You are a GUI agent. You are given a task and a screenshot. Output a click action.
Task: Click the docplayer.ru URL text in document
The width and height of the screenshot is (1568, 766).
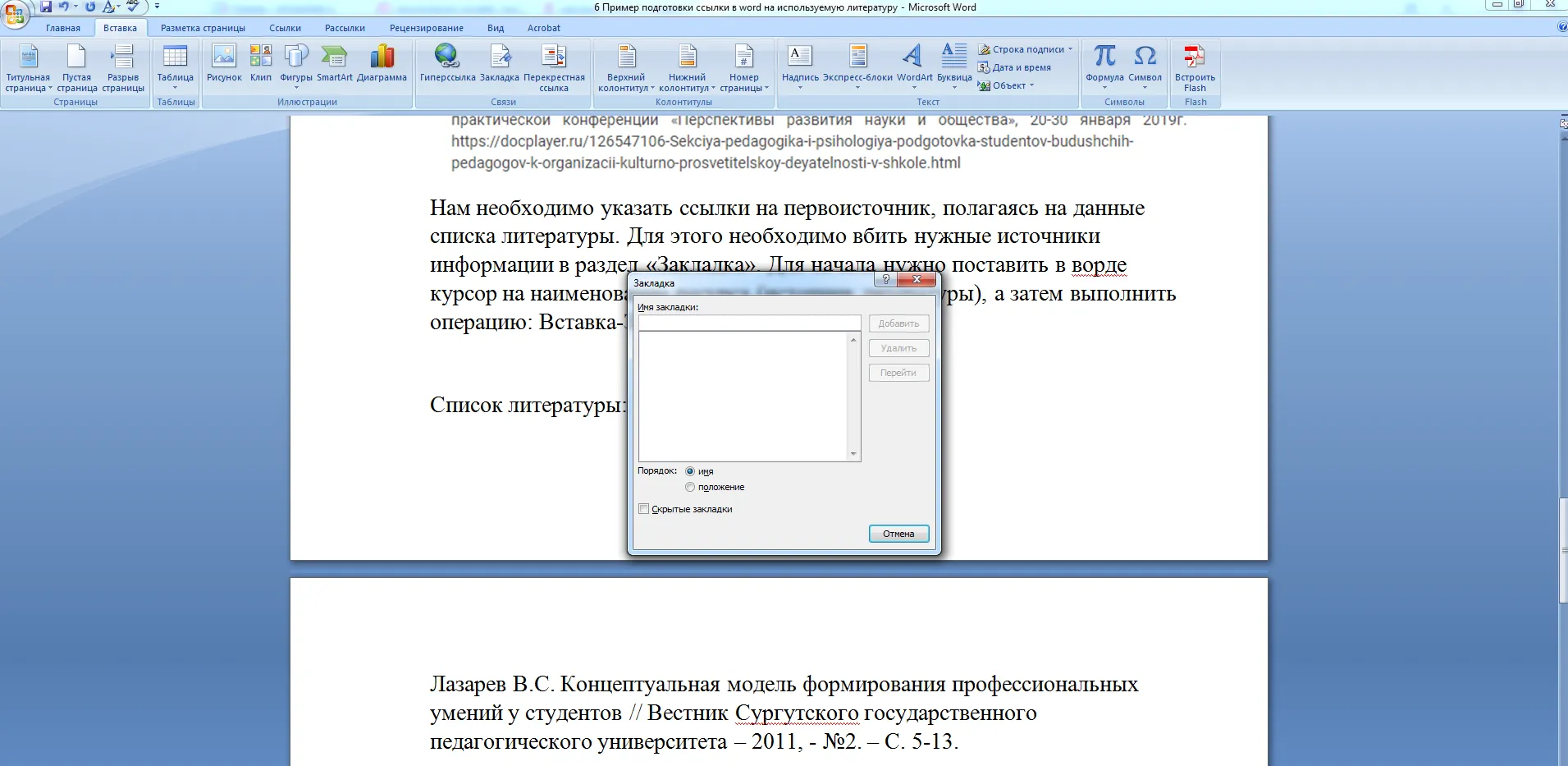point(792,152)
